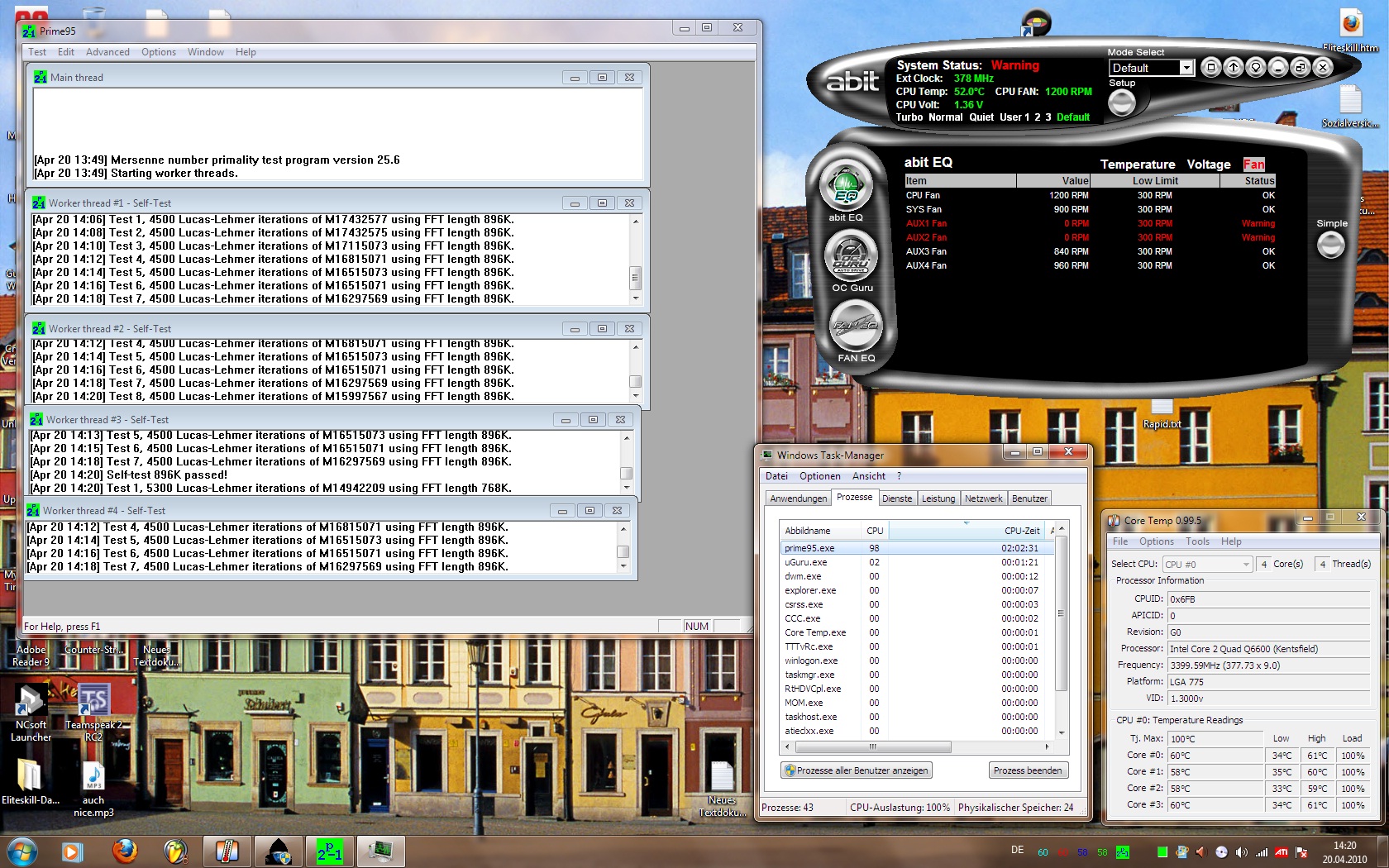The width and height of the screenshot is (1389, 868).
Task: Switch to Anwendungen tab in Task Manager
Action: (x=798, y=498)
